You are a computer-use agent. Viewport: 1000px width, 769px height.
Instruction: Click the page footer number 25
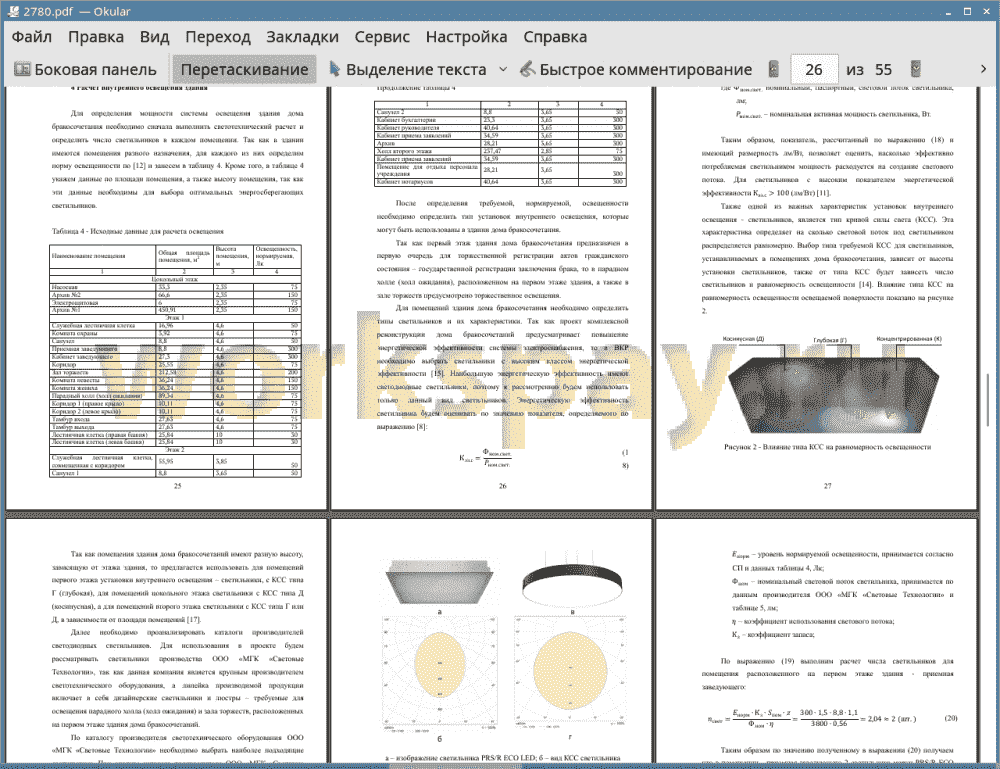[x=177, y=486]
